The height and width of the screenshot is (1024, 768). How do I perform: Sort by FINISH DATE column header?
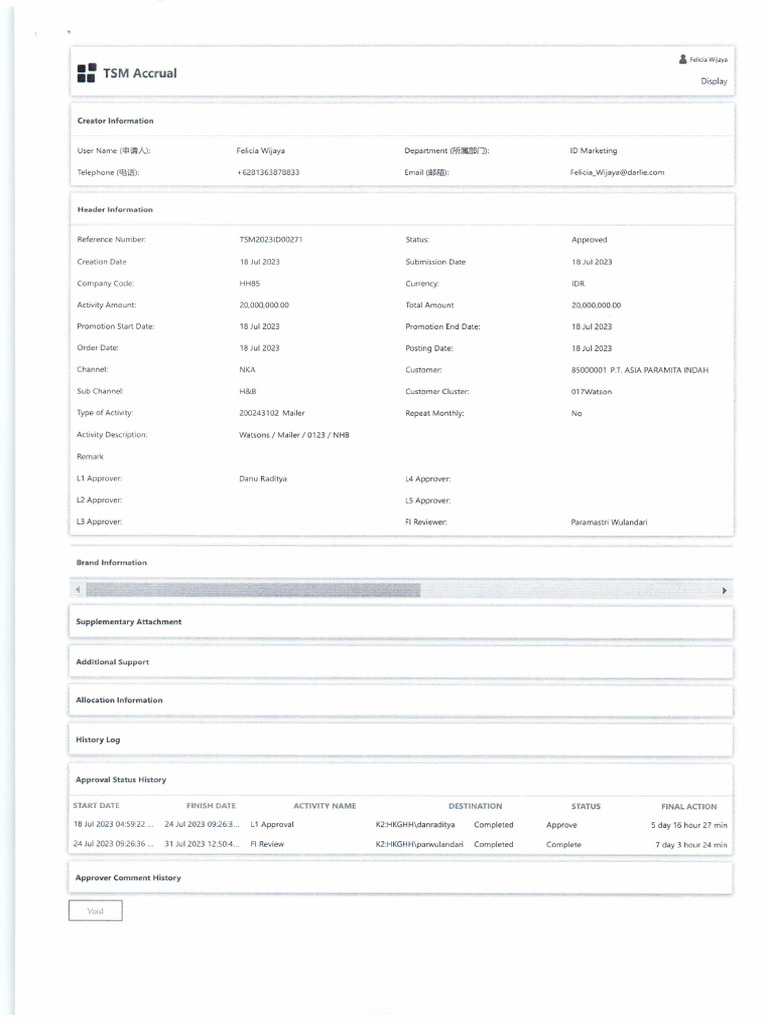coord(211,806)
